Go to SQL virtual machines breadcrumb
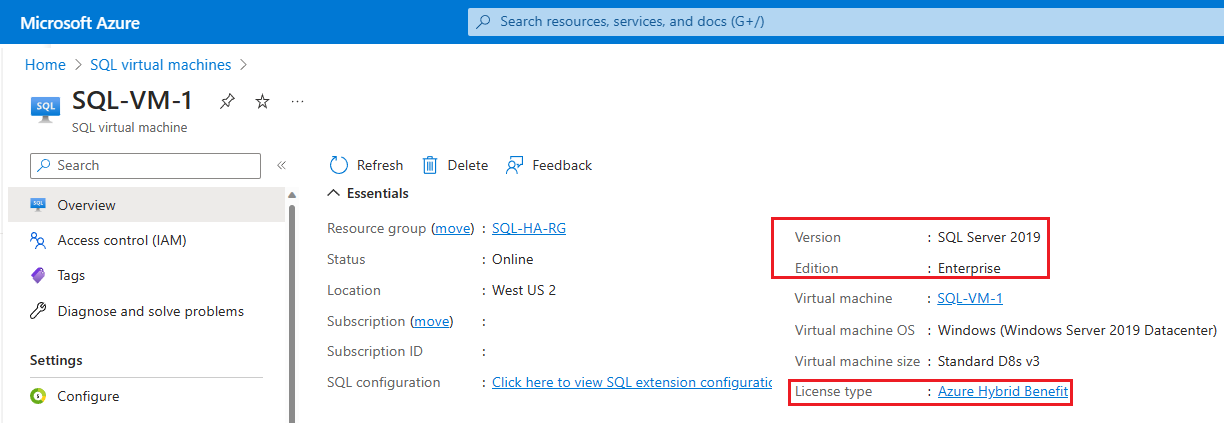This screenshot has height=423, width=1224. (160, 64)
